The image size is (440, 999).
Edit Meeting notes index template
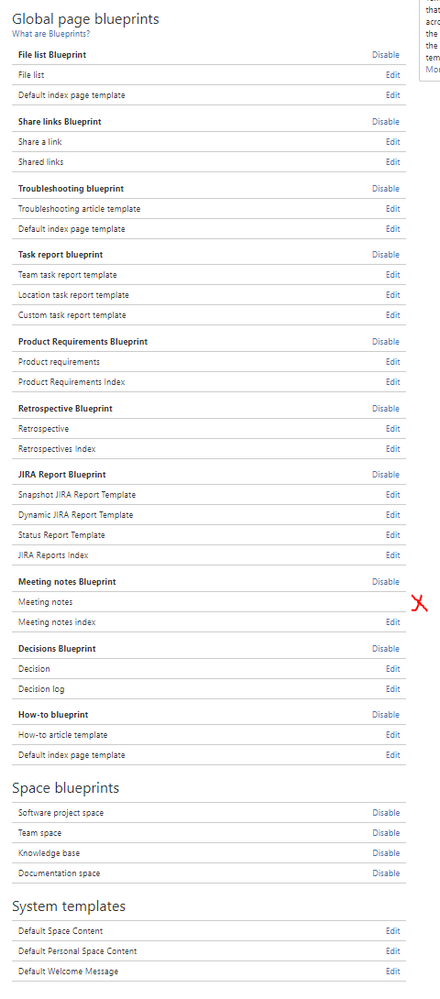coord(393,622)
